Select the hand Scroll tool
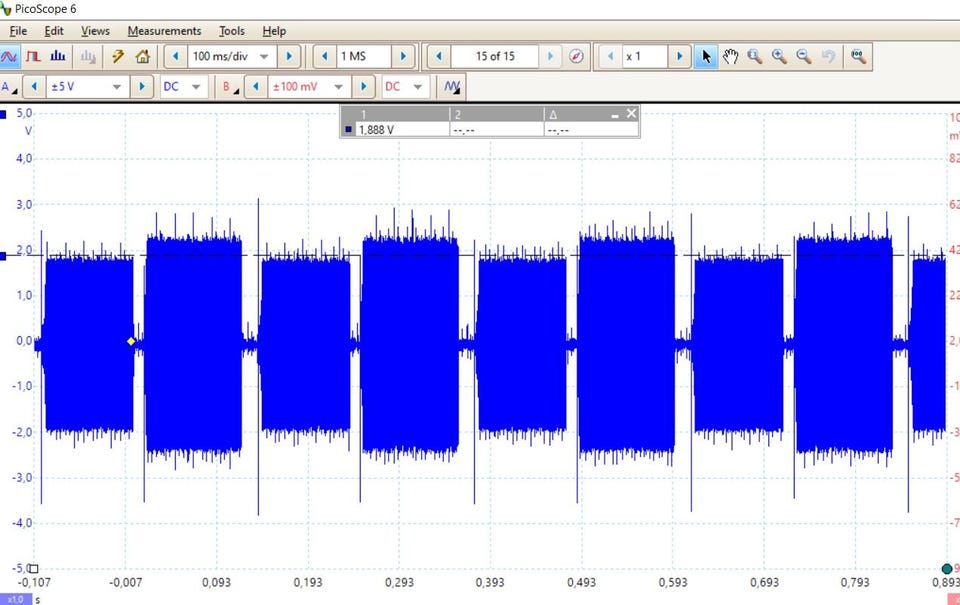 (x=731, y=56)
